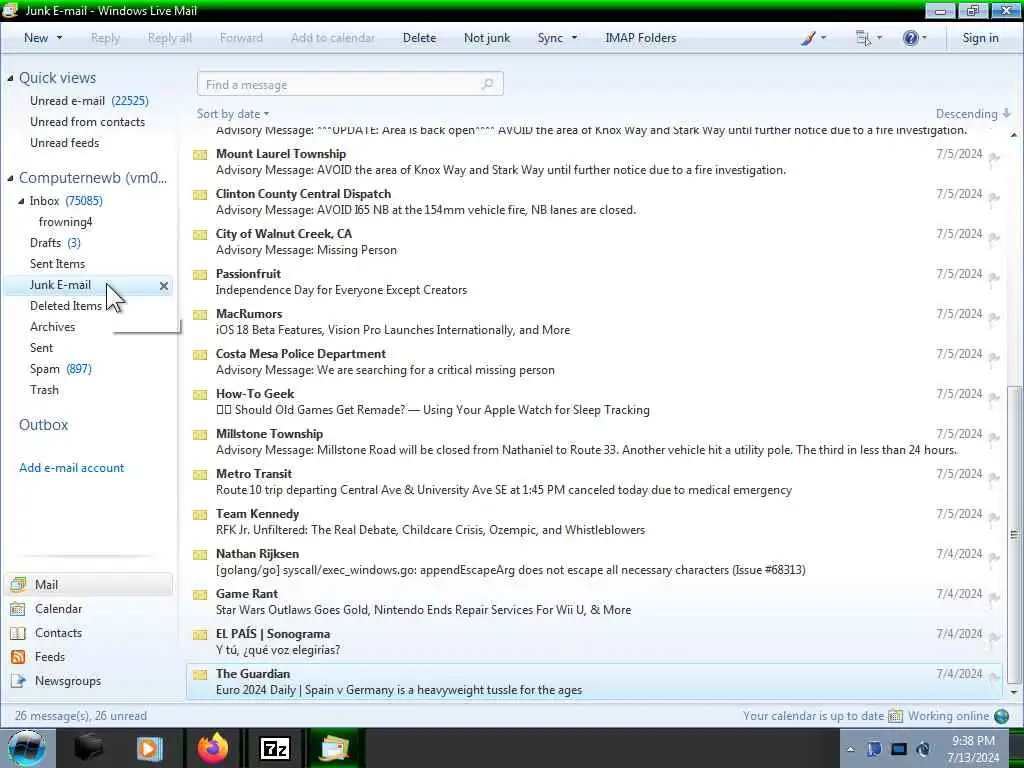Open the Sort by date dropdown

232,114
